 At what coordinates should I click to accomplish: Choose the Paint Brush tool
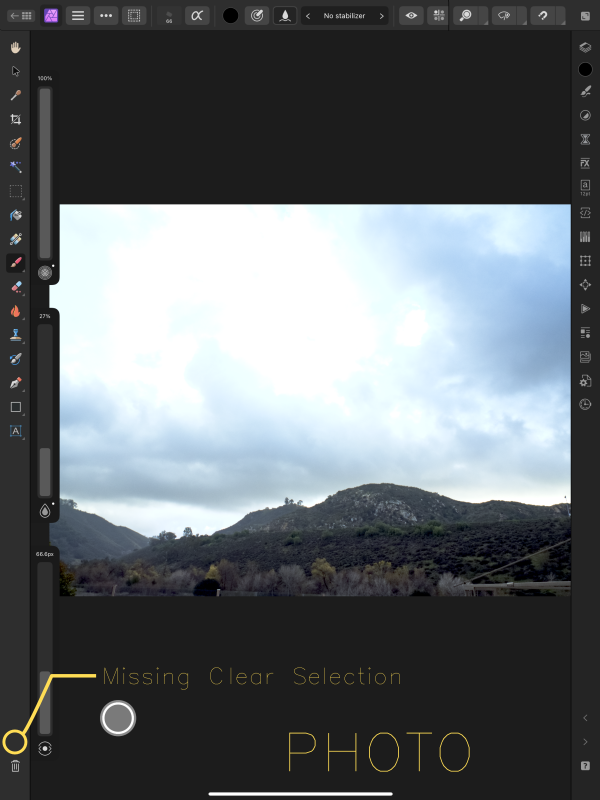click(x=15, y=263)
